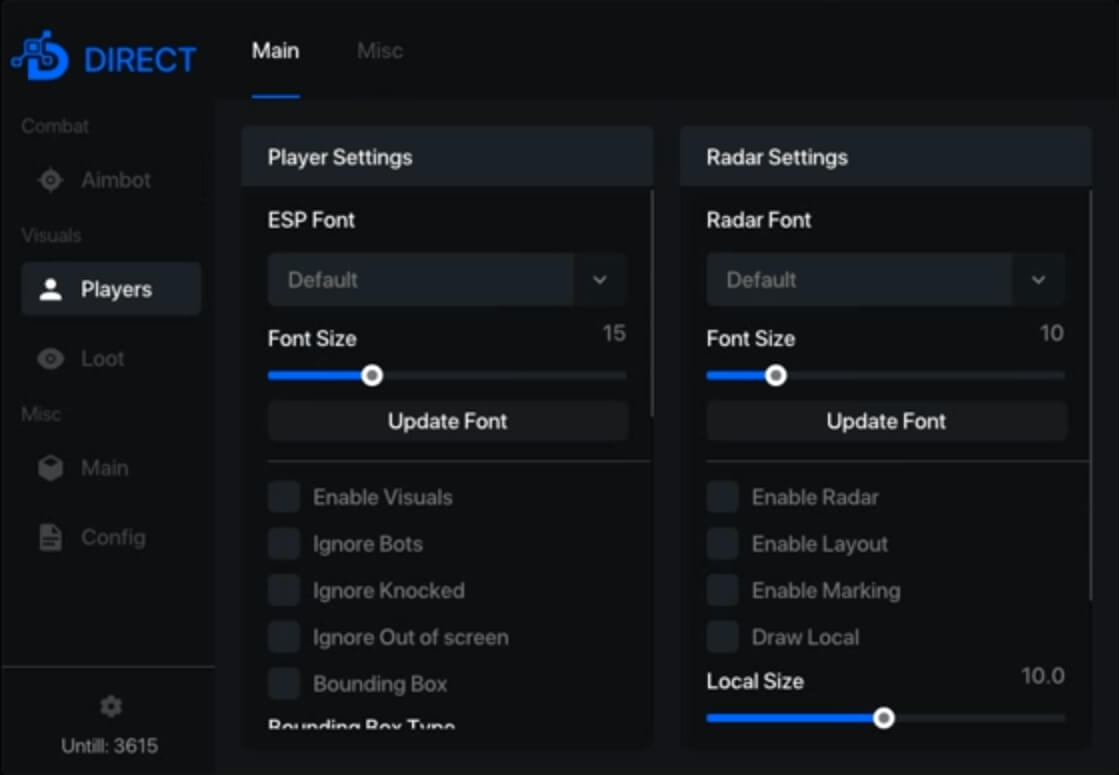Open the Config file icon section
The height and width of the screenshot is (775, 1119).
point(50,538)
